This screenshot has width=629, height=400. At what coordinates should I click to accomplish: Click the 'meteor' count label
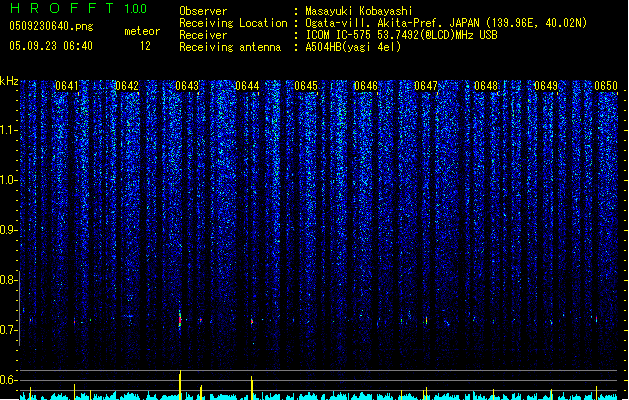pos(142,31)
